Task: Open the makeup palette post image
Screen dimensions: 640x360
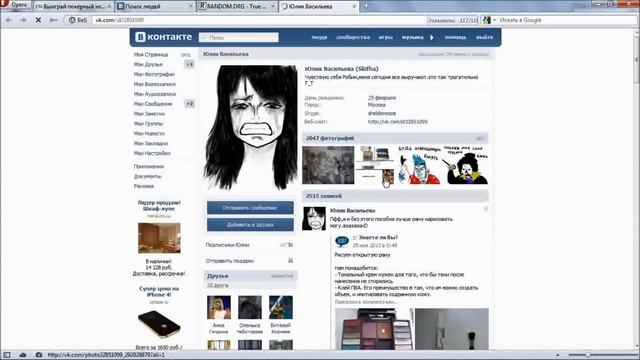Action: pyautogui.click(x=373, y=329)
